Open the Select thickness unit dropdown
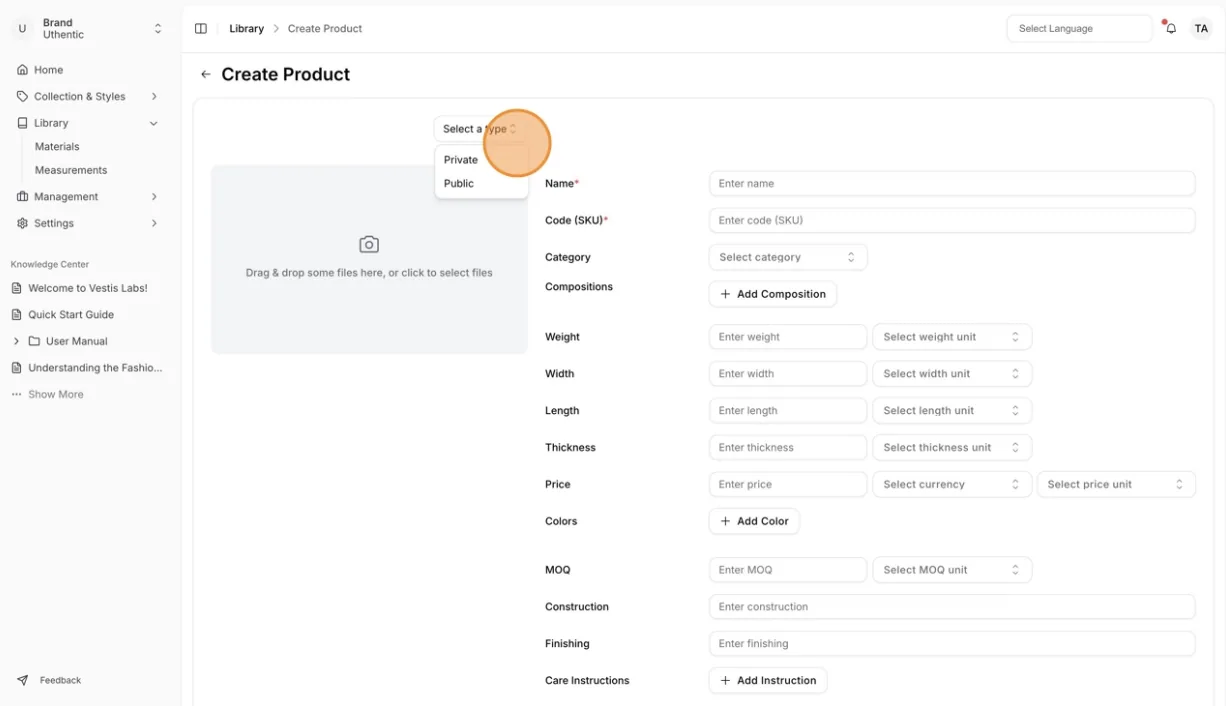 (952, 448)
